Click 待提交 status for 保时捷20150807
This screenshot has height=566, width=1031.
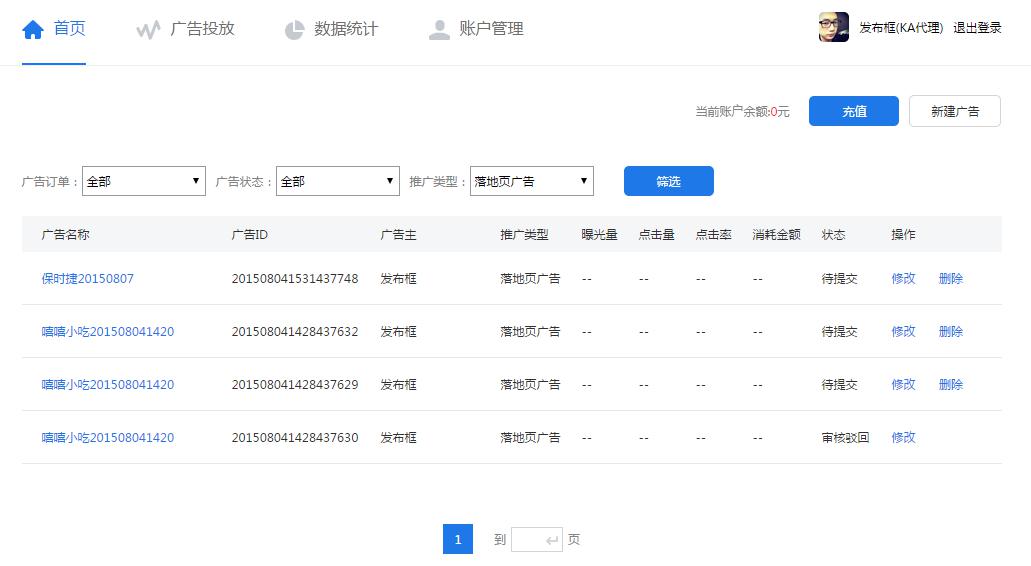pos(839,279)
